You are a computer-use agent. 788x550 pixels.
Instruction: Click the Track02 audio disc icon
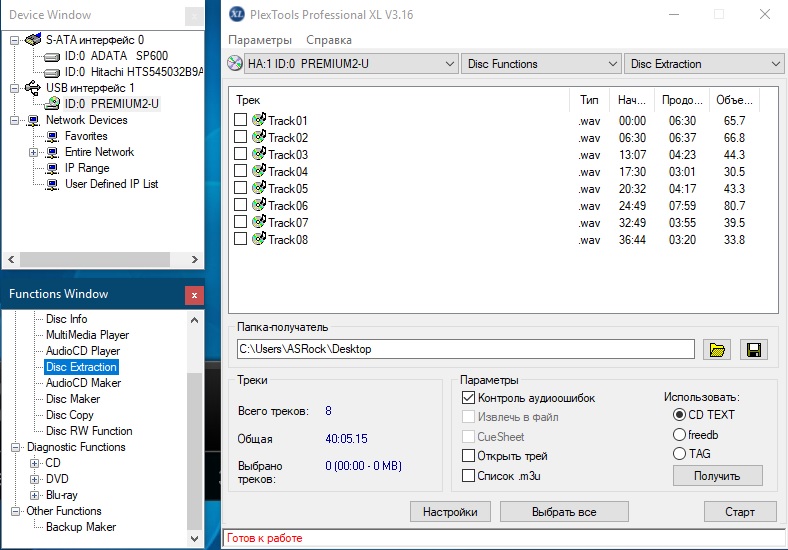click(x=259, y=137)
